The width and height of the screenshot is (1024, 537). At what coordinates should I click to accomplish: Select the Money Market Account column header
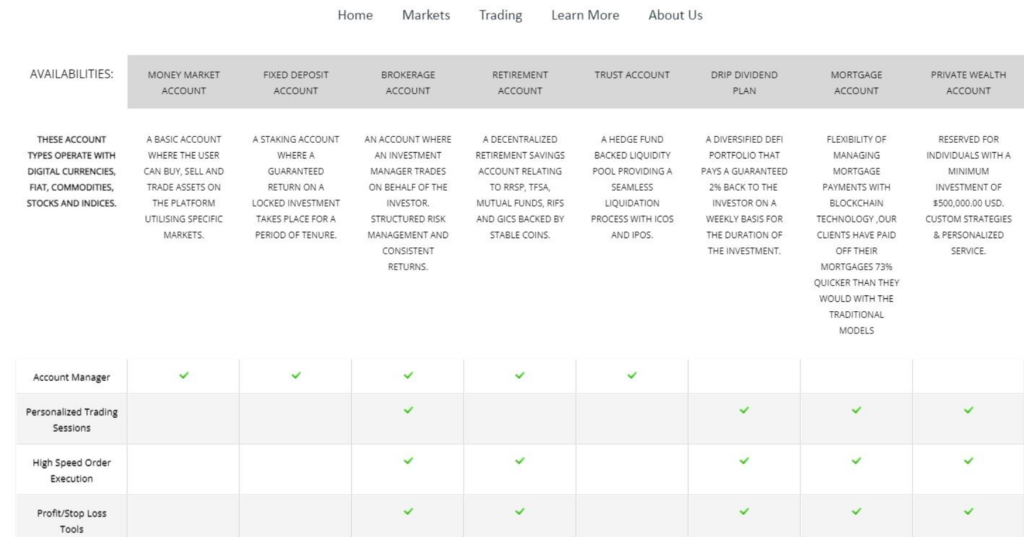(184, 82)
